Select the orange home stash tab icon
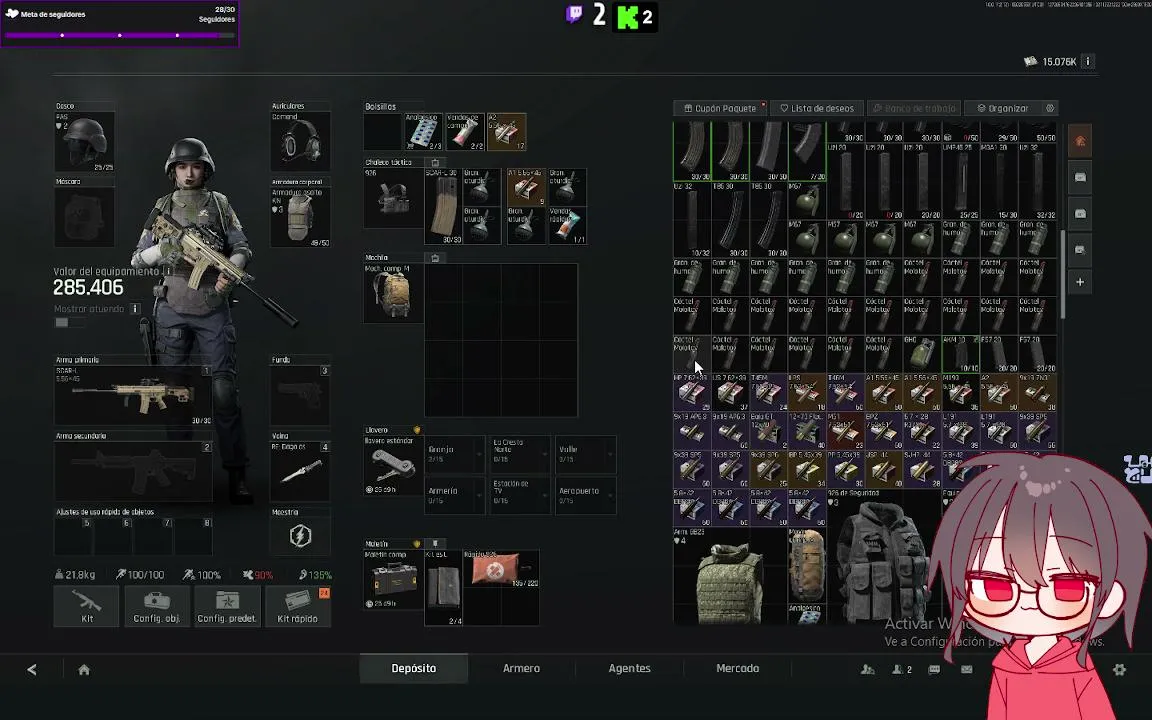 pos(1080,141)
